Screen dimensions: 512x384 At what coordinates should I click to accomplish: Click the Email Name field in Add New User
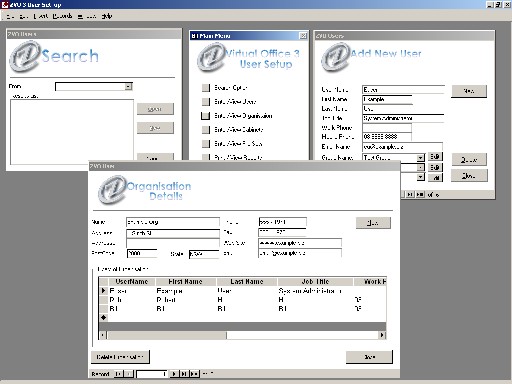click(402, 147)
